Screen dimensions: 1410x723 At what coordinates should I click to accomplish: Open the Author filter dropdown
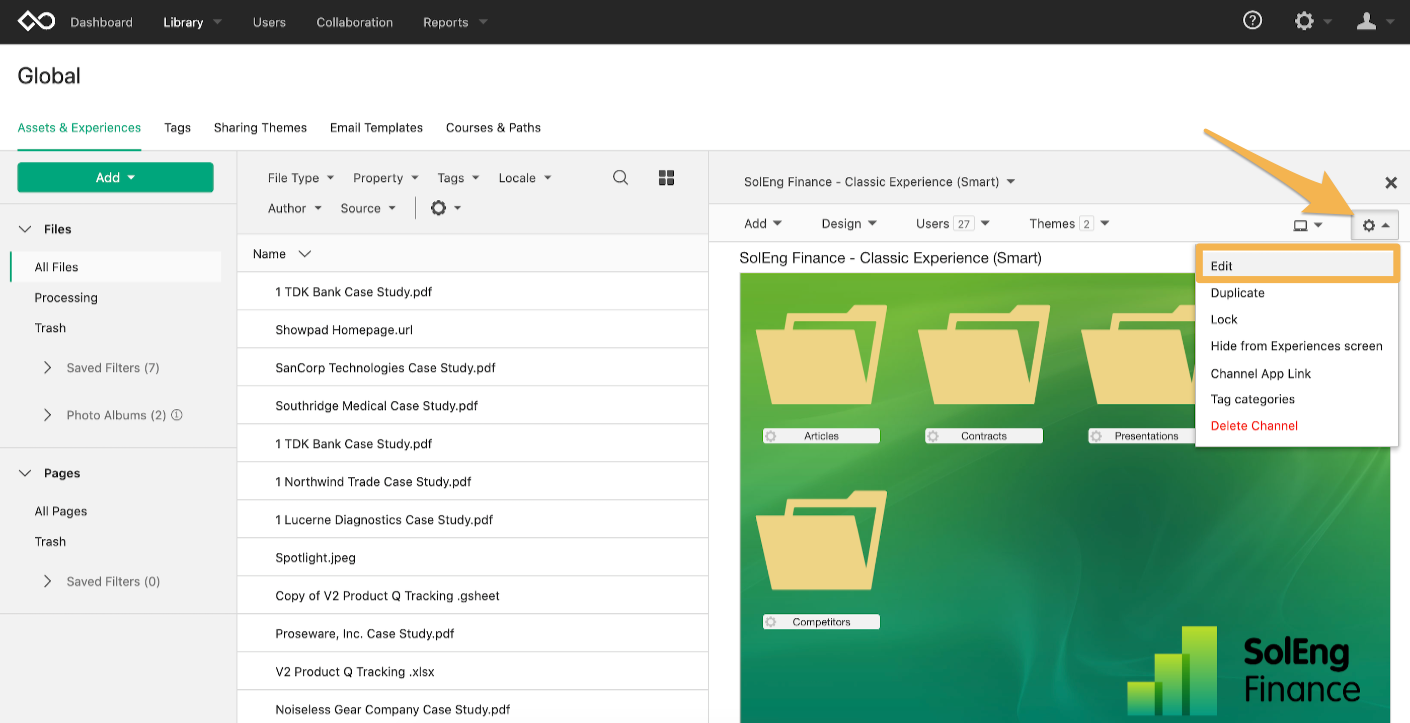tap(295, 208)
